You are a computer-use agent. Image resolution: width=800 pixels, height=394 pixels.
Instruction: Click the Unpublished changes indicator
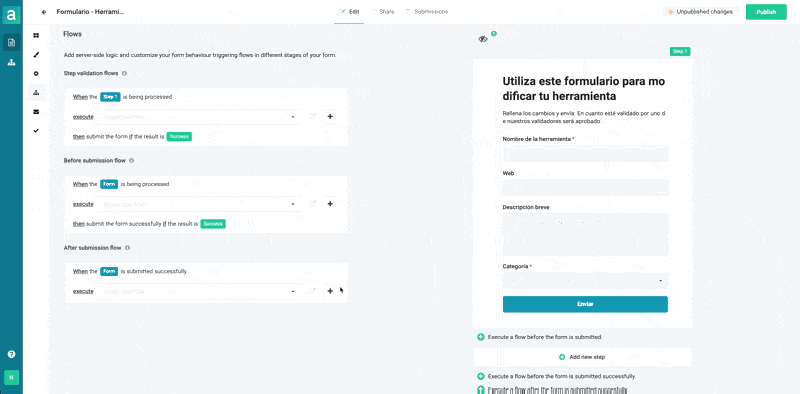[x=700, y=12]
